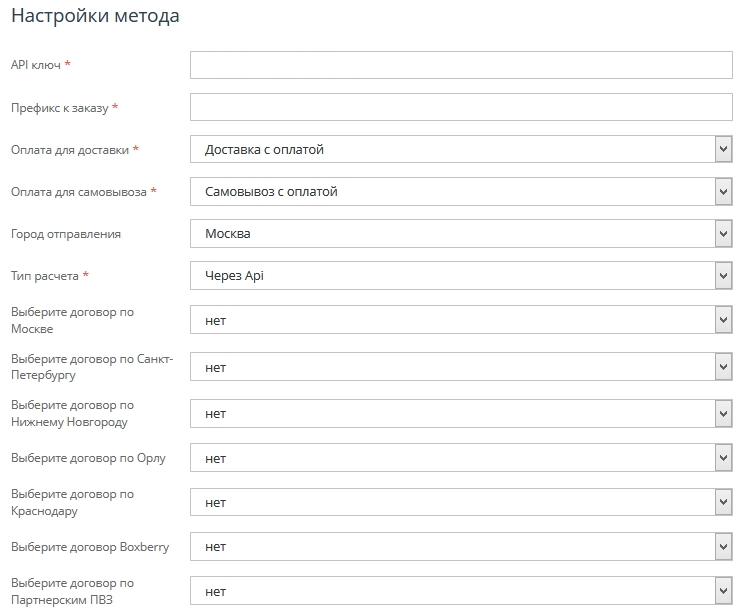Image resolution: width=740 pixels, height=615 pixels.
Task: Click the Настройки метода heading
Action: (96, 17)
